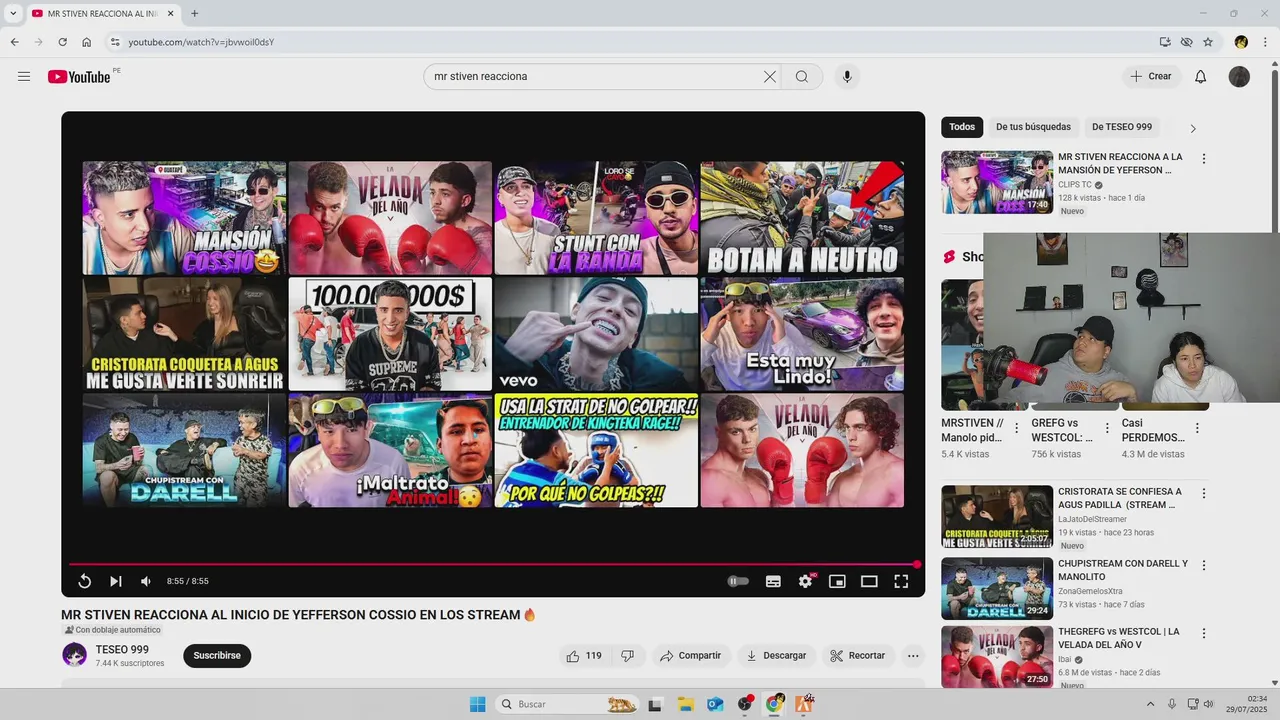Click the browser address bar
Screen dimensions: 1280x720
click(x=640, y=42)
